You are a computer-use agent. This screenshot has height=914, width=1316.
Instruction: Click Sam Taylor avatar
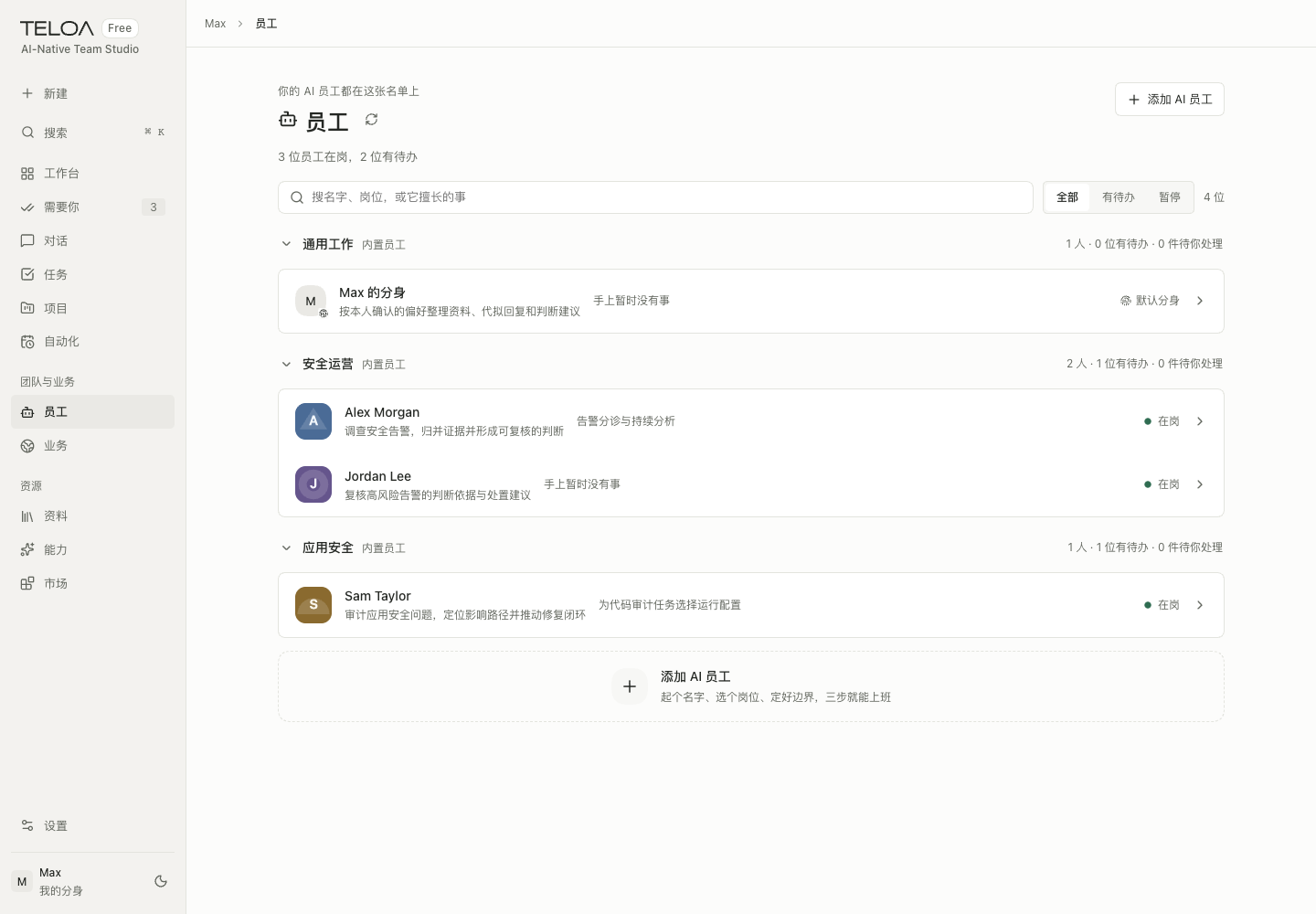pyautogui.click(x=313, y=605)
